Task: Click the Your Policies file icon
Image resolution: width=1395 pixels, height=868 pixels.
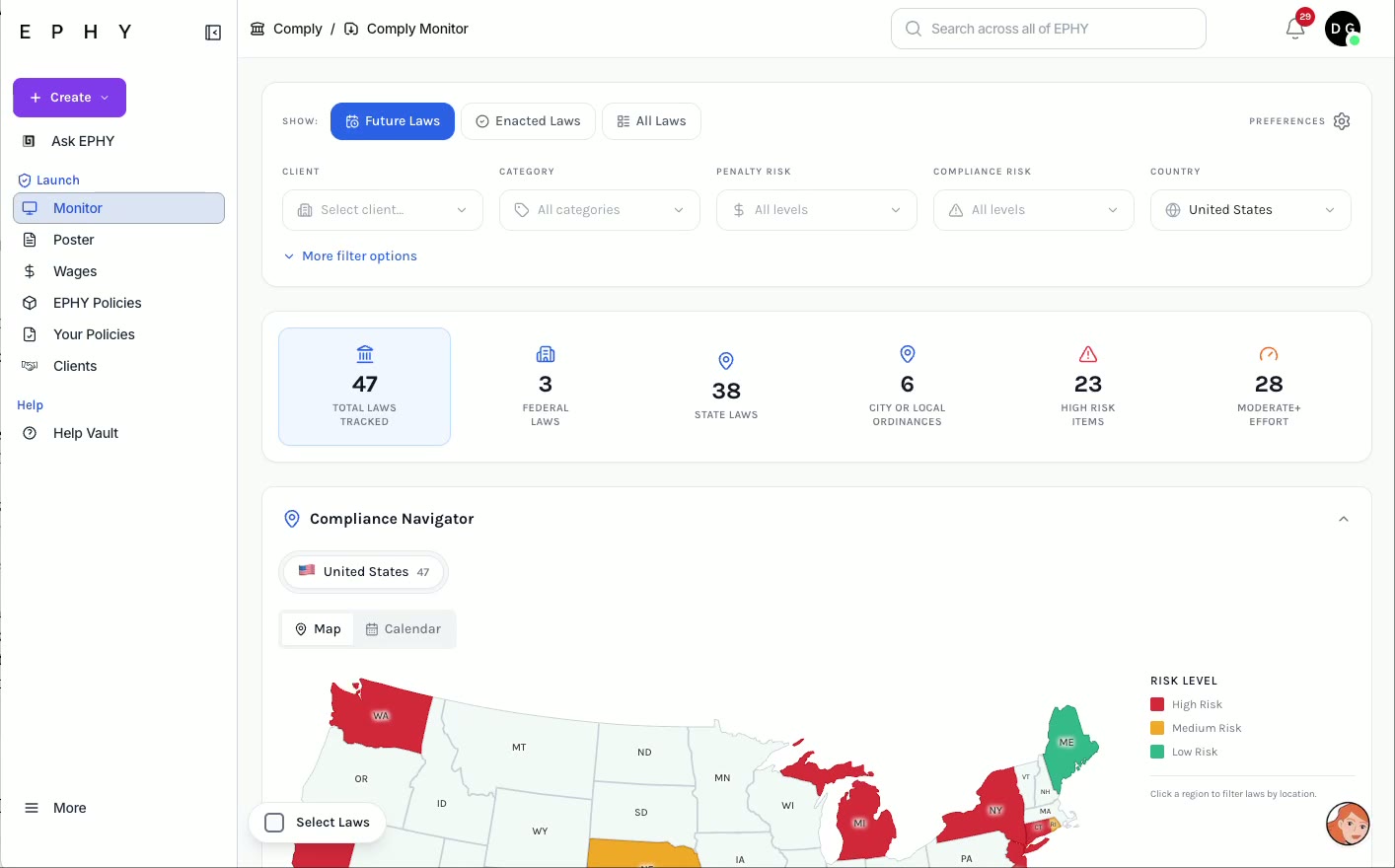Action: [x=30, y=334]
